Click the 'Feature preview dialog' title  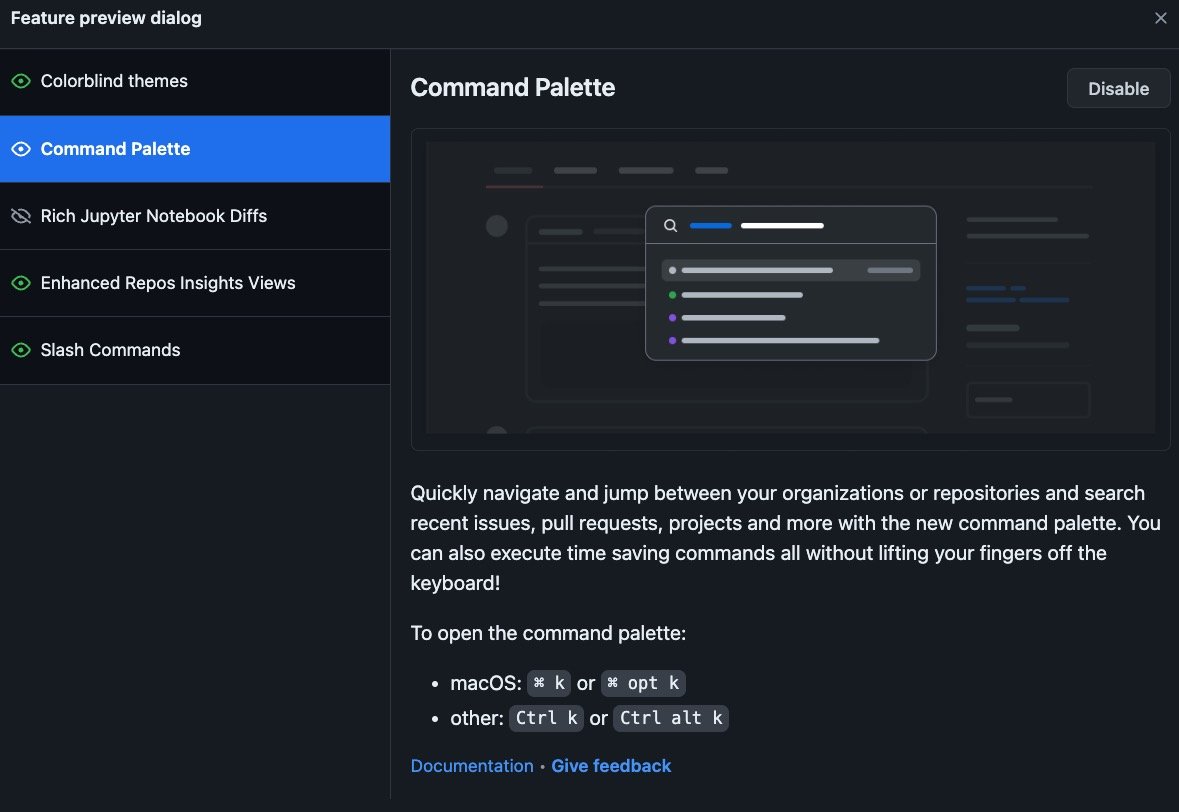click(x=106, y=18)
